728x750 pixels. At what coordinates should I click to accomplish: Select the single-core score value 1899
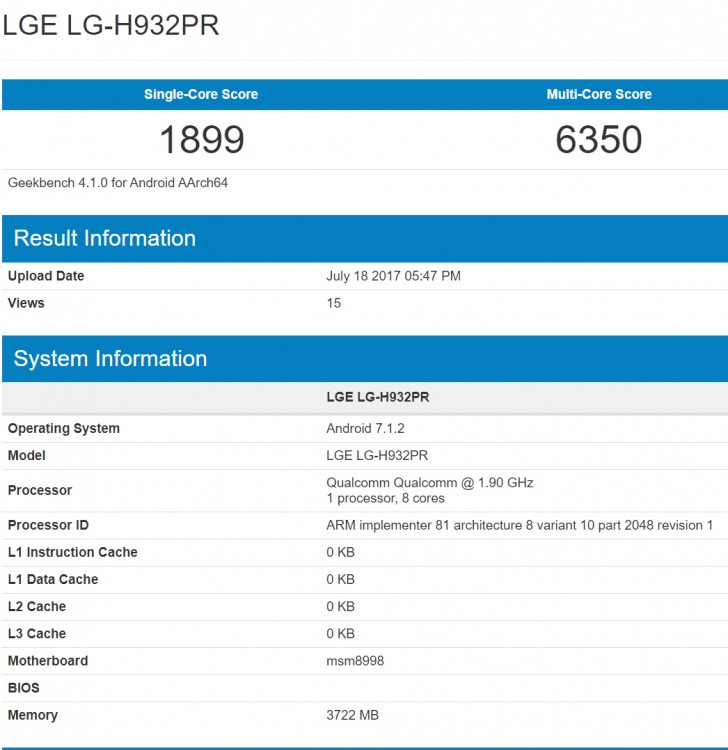201,140
